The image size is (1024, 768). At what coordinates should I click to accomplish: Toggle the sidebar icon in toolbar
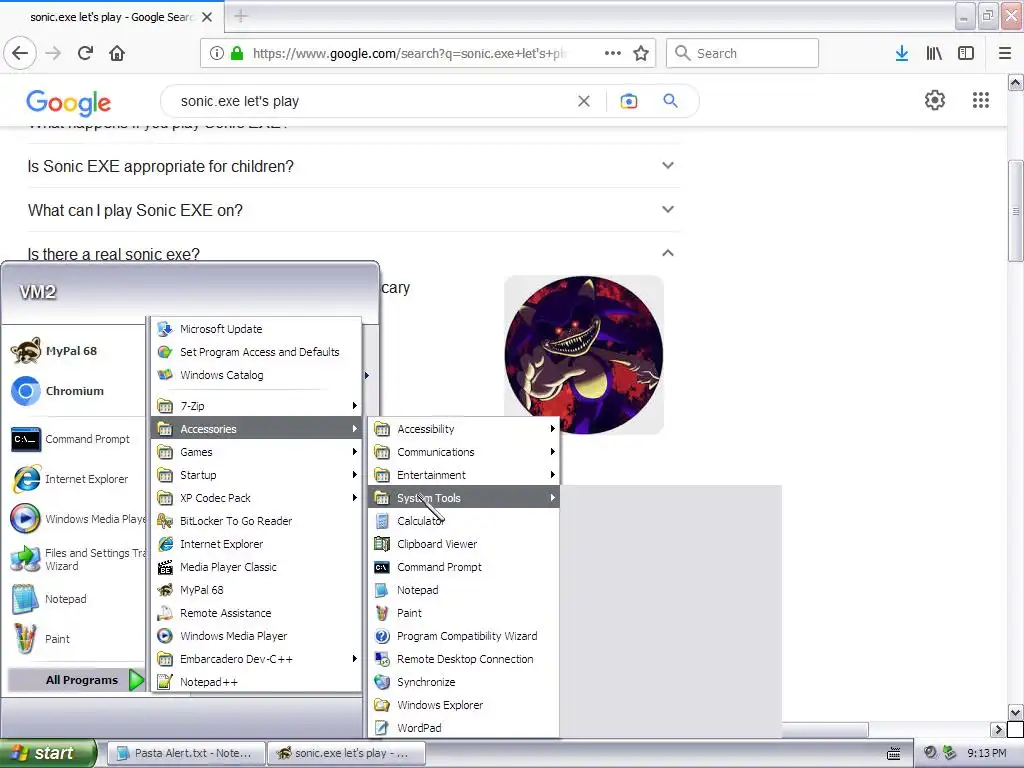(966, 54)
